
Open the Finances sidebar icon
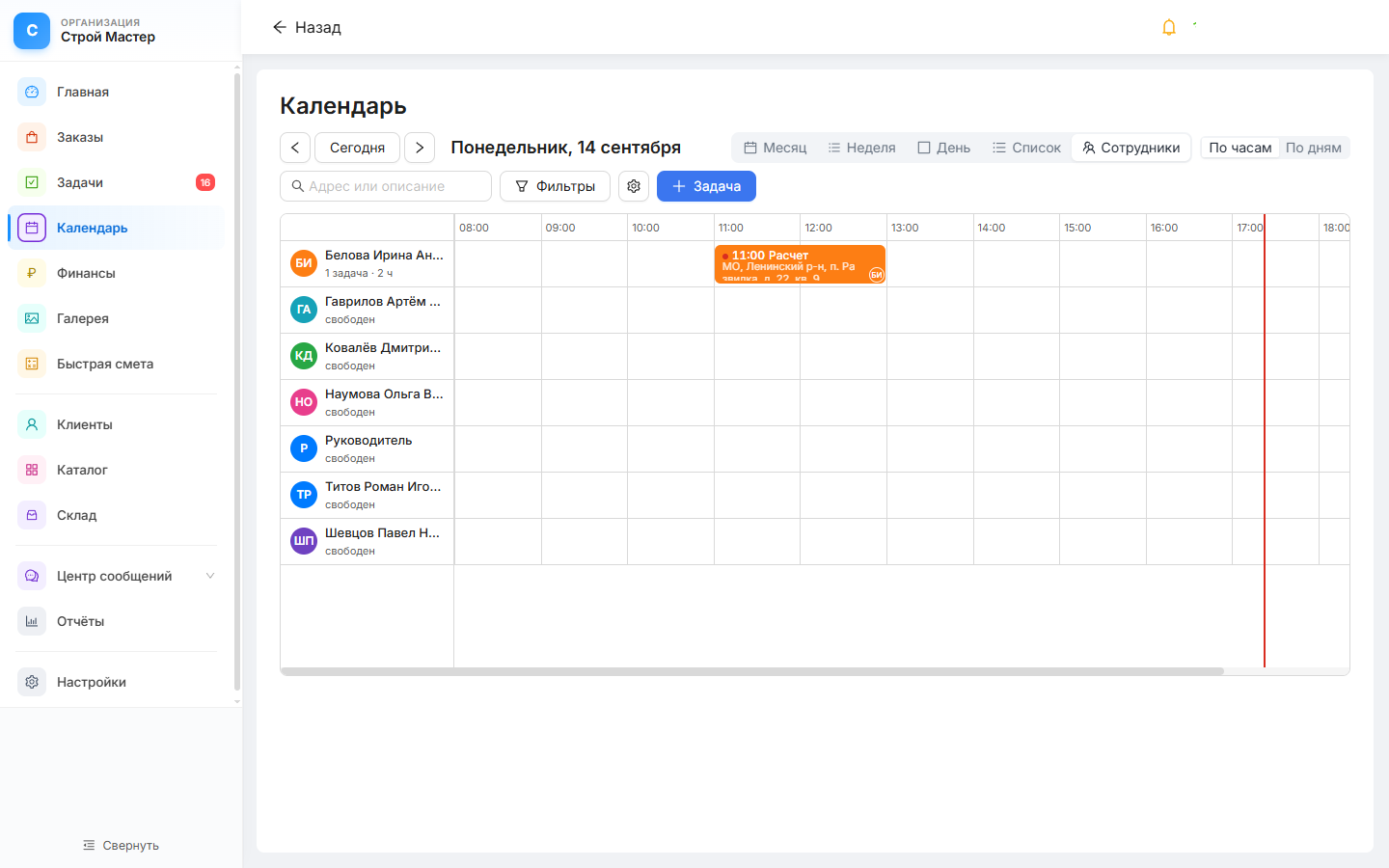point(32,273)
